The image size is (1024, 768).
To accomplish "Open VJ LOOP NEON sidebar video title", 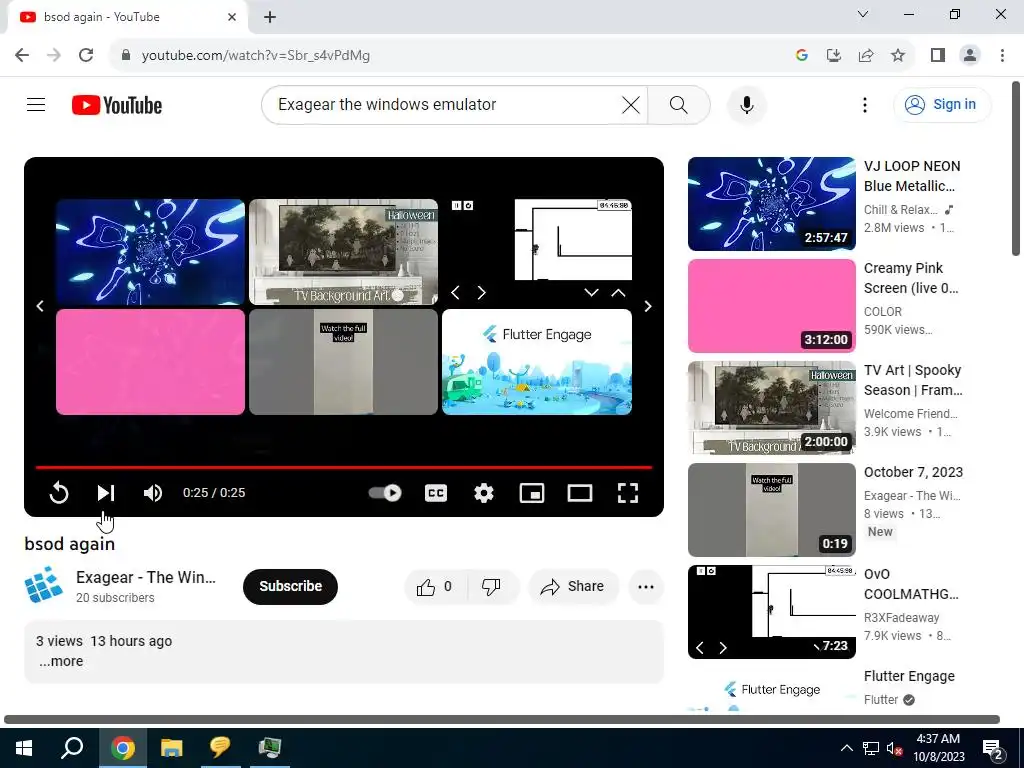I will pyautogui.click(x=912, y=176).
